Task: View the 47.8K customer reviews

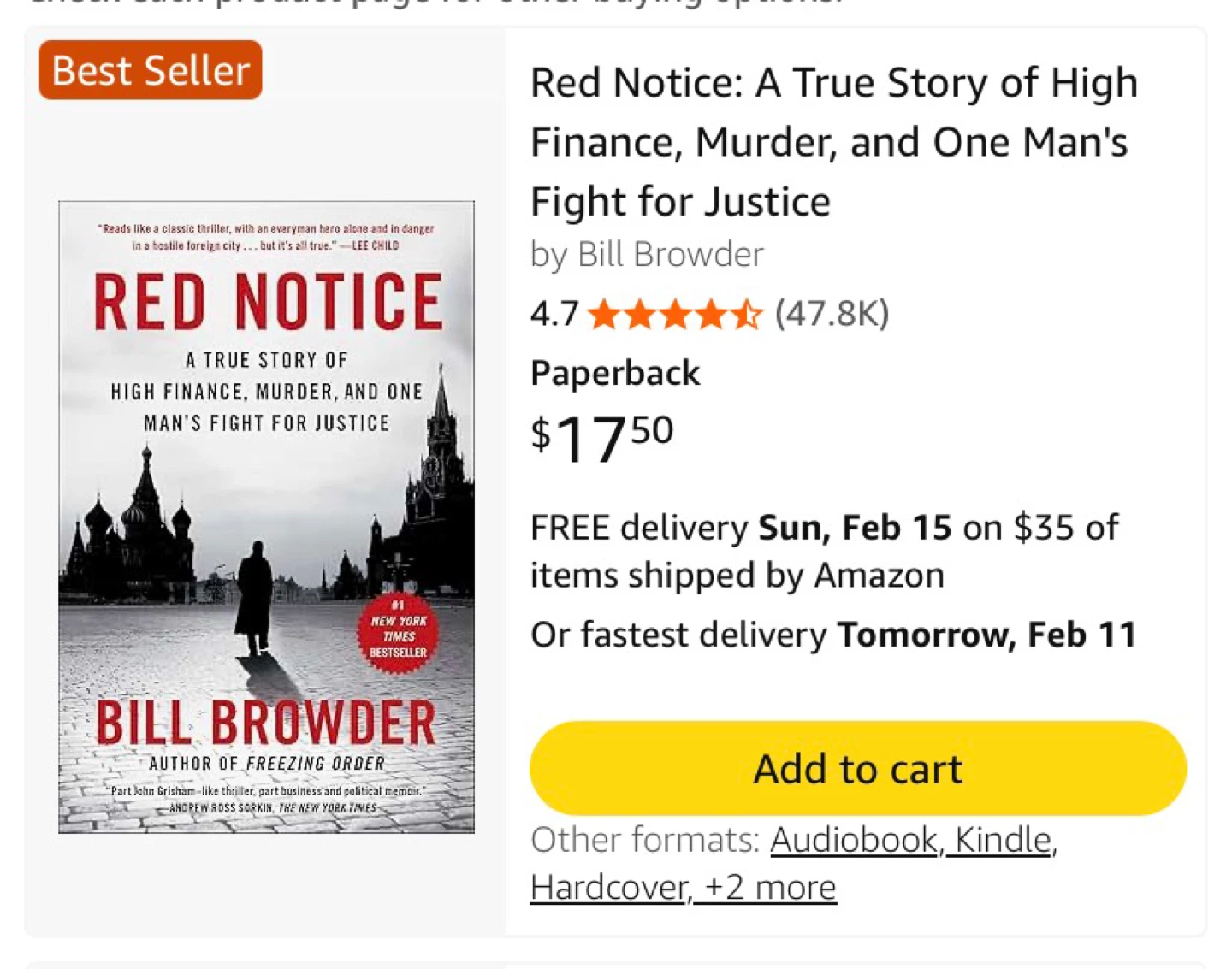Action: coord(832,315)
